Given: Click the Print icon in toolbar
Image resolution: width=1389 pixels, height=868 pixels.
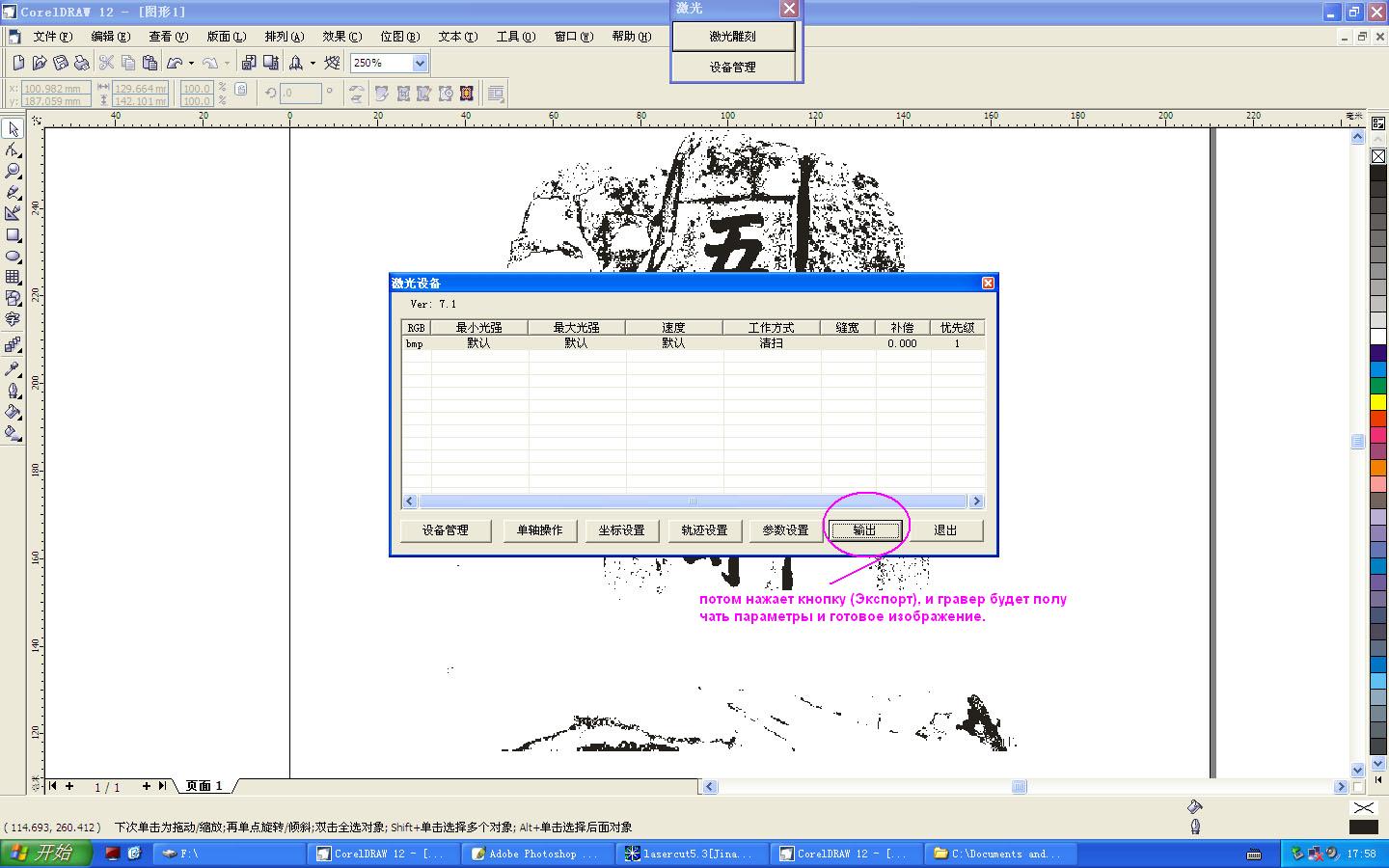Looking at the screenshot, I should click(82, 63).
